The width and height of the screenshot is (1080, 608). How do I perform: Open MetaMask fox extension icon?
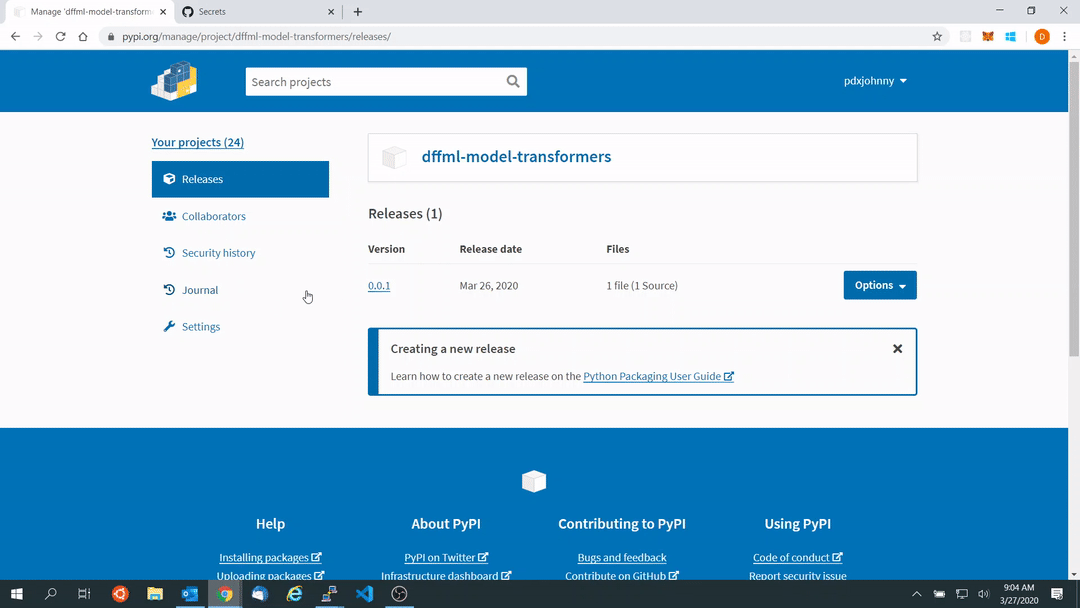988,36
